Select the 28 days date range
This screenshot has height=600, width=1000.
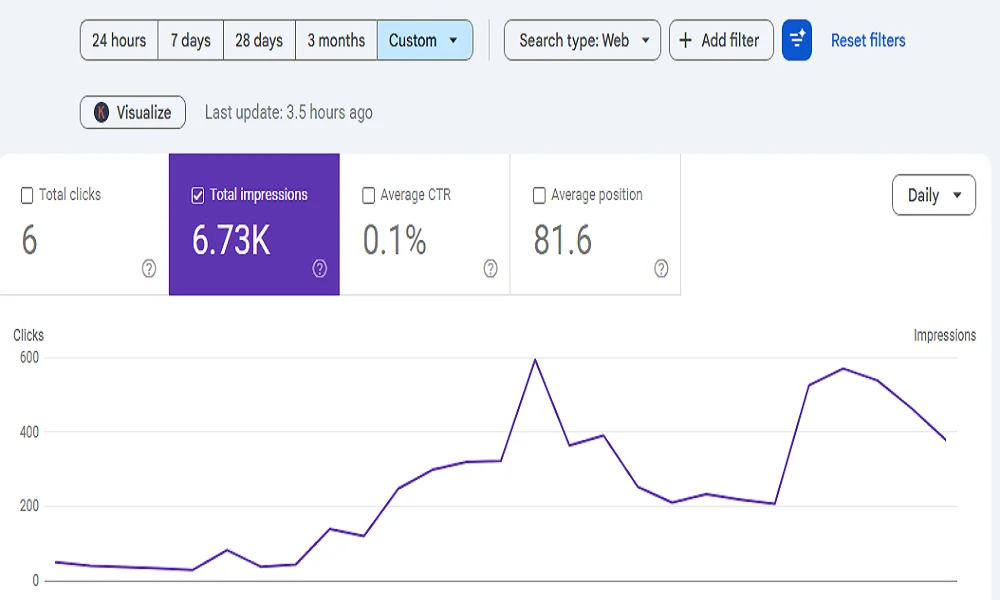259,40
